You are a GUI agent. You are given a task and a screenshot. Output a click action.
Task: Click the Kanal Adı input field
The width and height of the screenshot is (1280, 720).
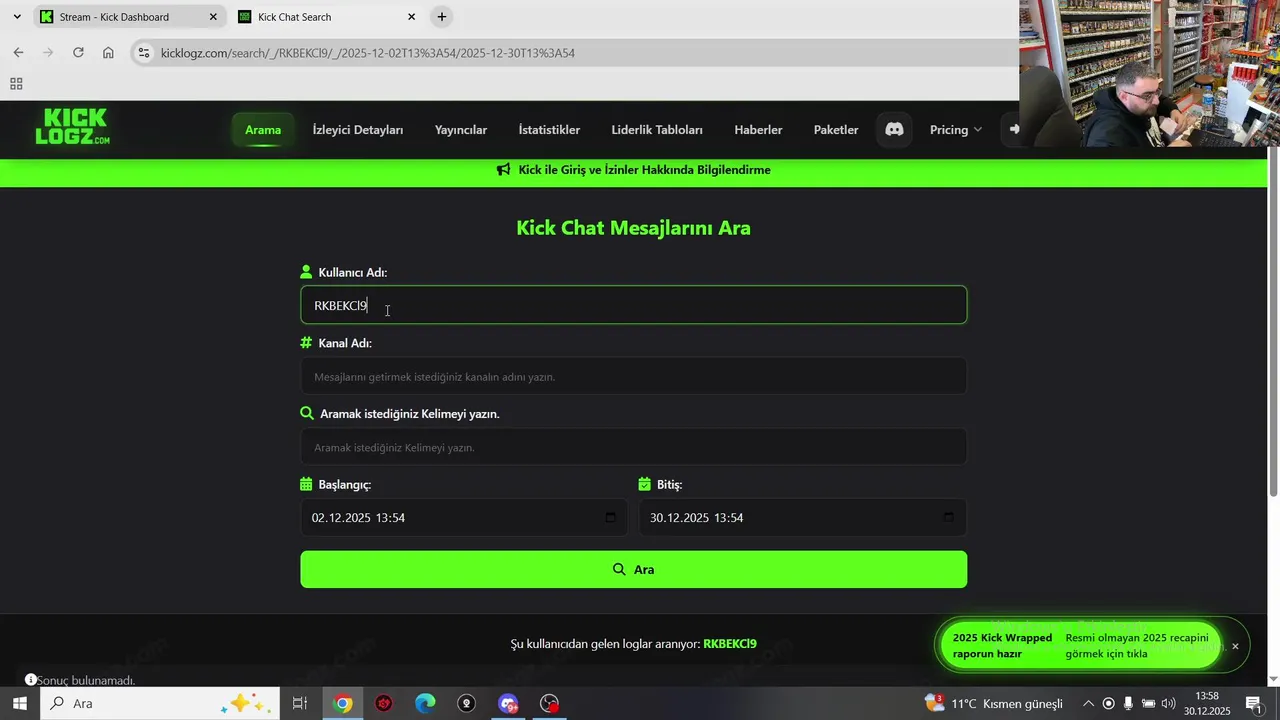(633, 376)
